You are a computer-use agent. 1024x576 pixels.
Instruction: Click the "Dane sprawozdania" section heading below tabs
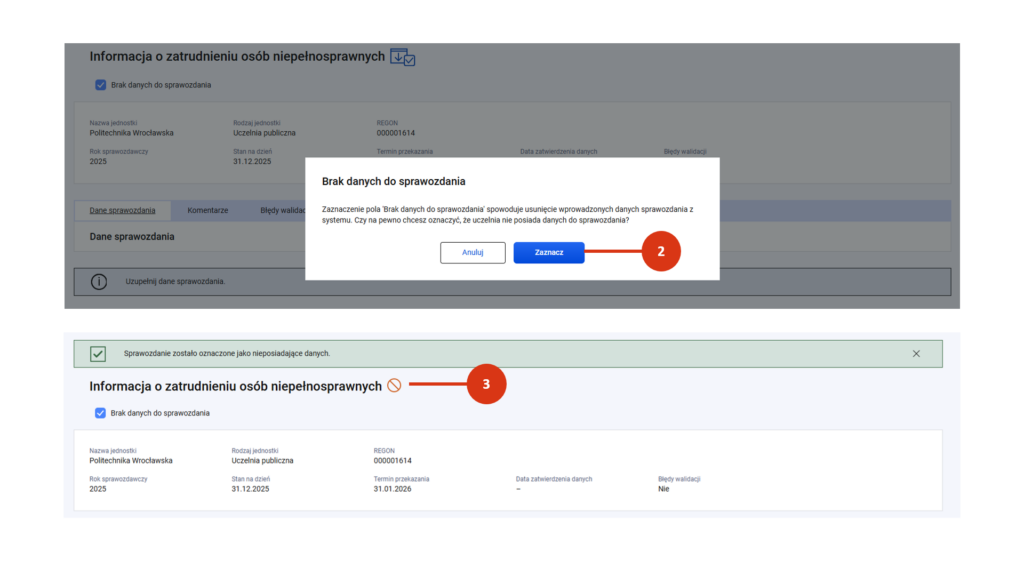(x=132, y=237)
